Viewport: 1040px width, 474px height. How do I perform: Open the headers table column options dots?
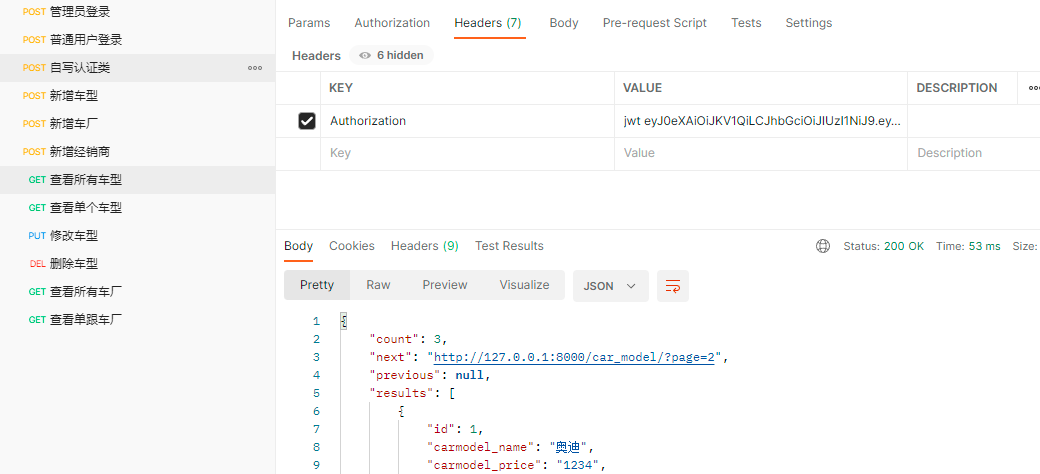(x=1032, y=88)
